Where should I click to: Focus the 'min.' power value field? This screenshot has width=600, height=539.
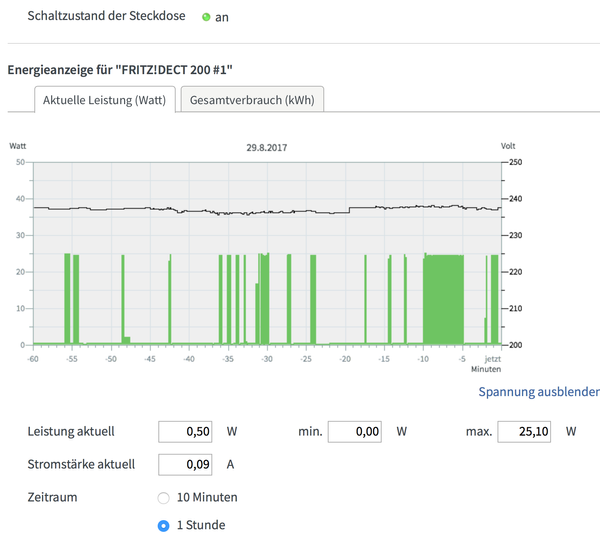pos(357,432)
